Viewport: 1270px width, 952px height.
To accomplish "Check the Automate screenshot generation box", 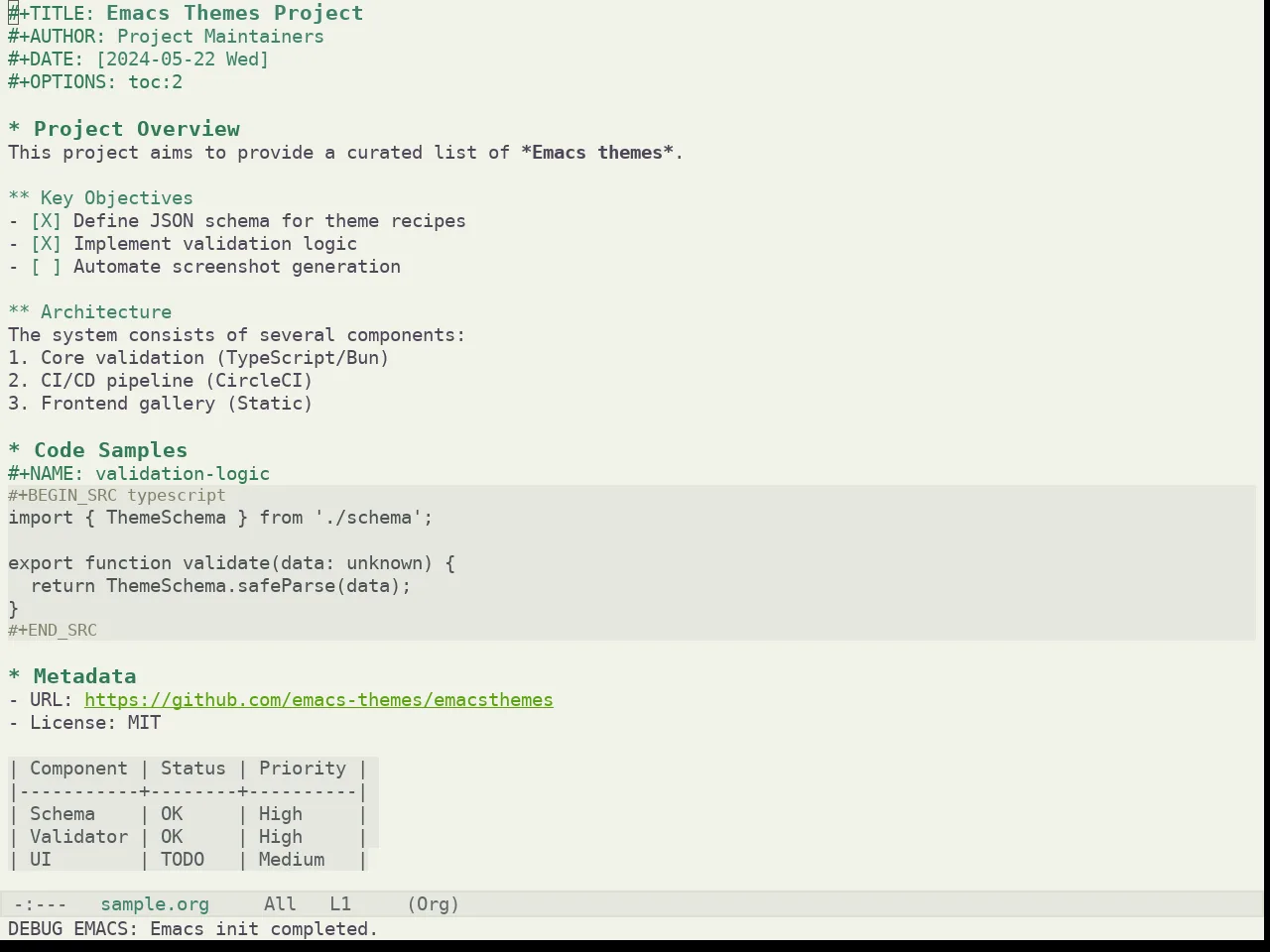I will pyautogui.click(x=46, y=267).
